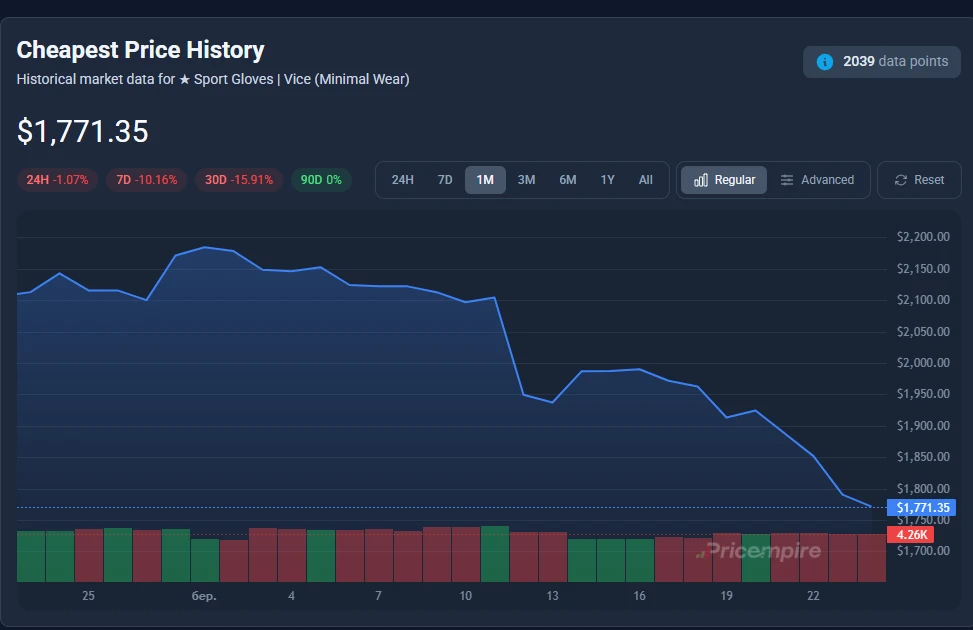Switch to Advanced chart mode

coord(817,180)
